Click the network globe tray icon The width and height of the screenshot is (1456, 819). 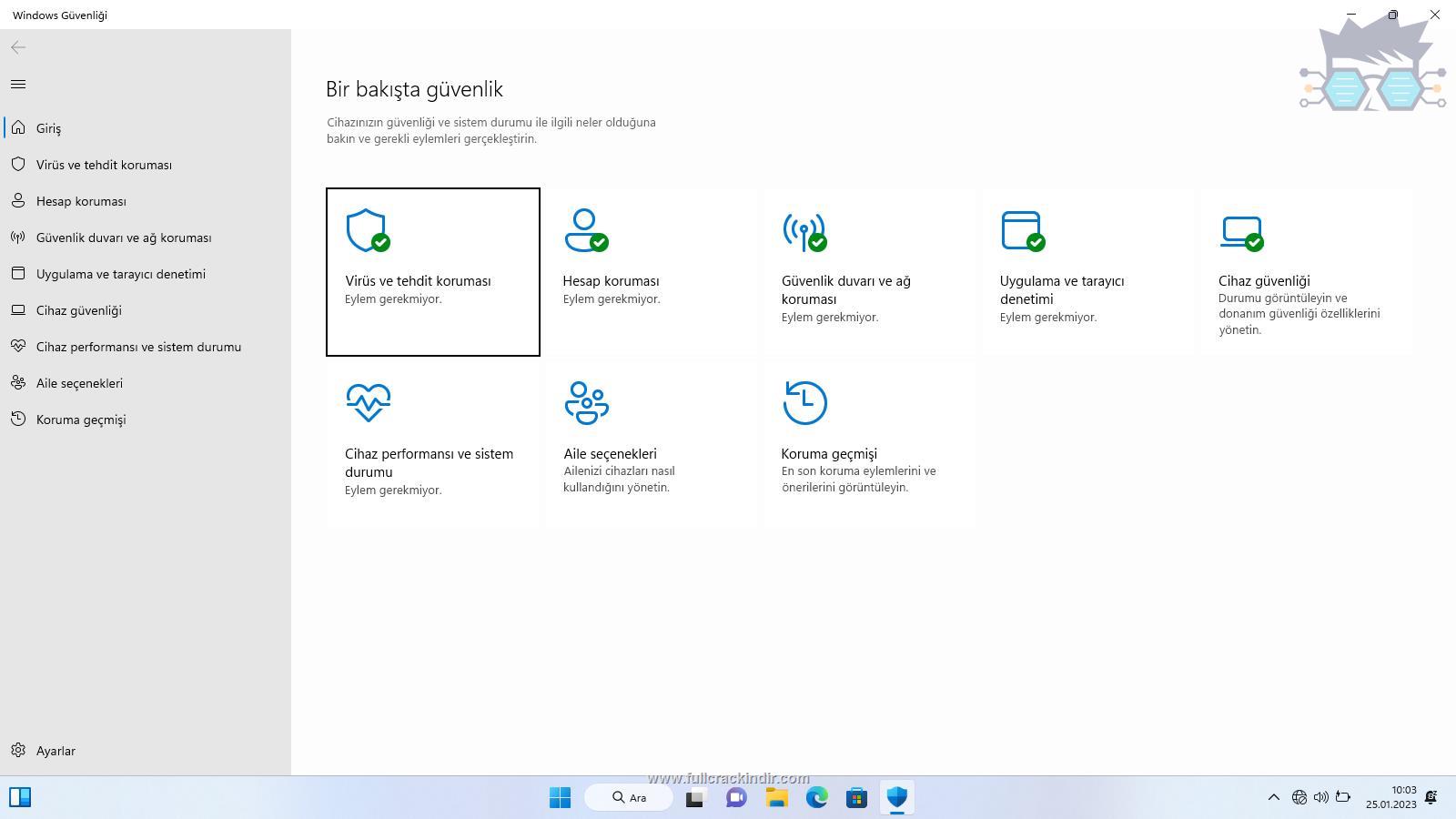pos(1299,798)
